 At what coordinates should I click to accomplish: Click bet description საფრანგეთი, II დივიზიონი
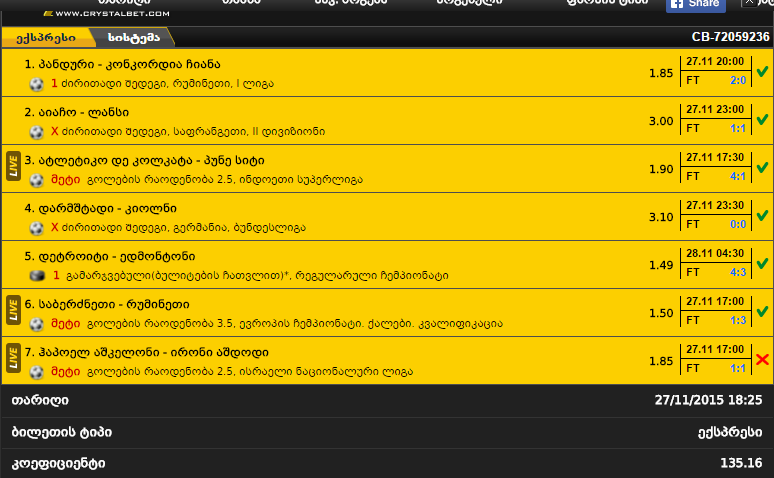(188, 131)
